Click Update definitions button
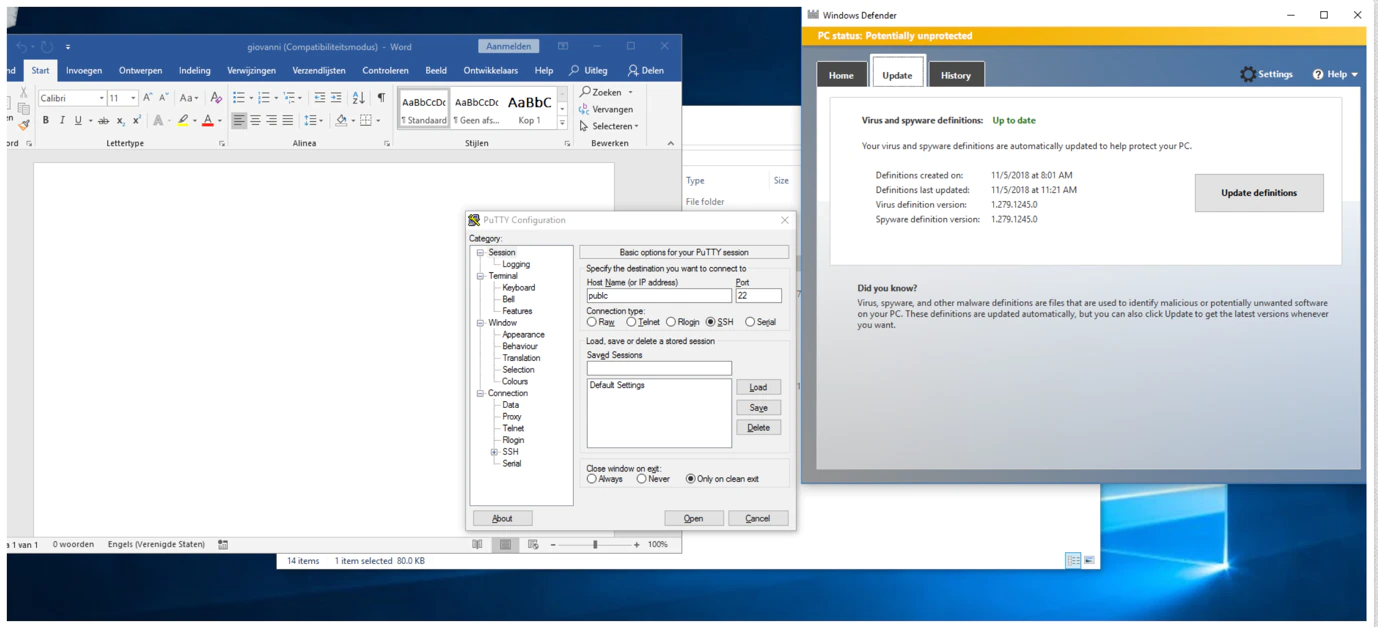The width and height of the screenshot is (1378, 627). (x=1259, y=193)
